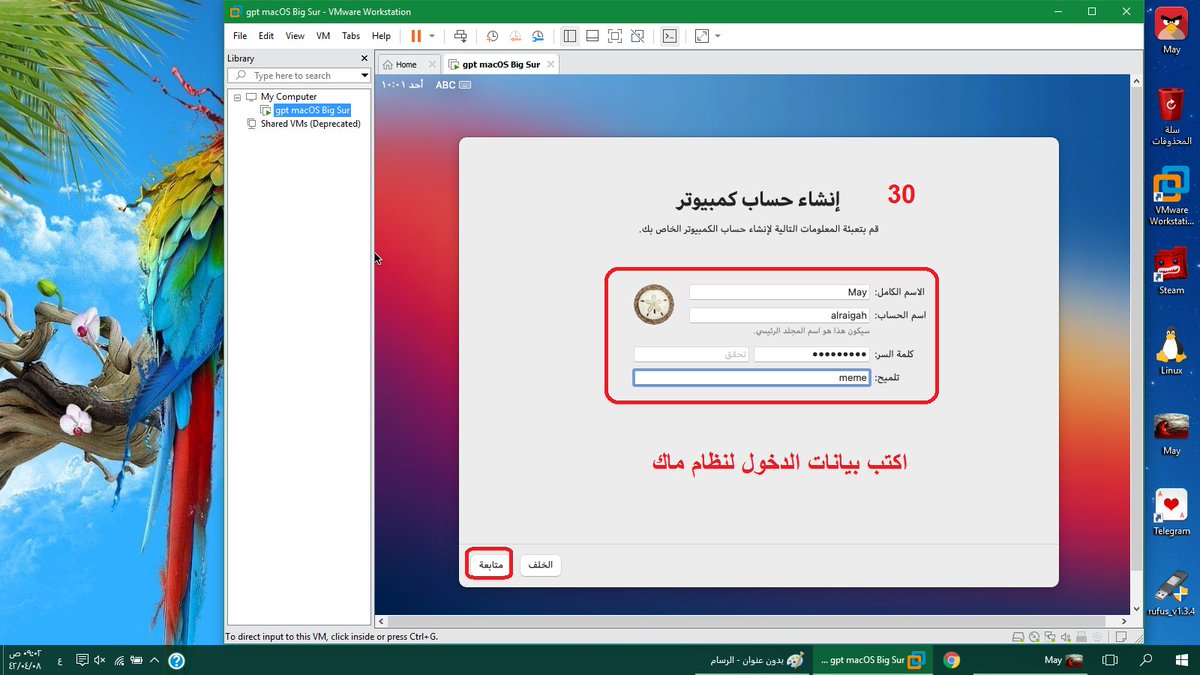The image size is (1200, 675).
Task: Click the hard disk device status icon
Action: [1018, 636]
